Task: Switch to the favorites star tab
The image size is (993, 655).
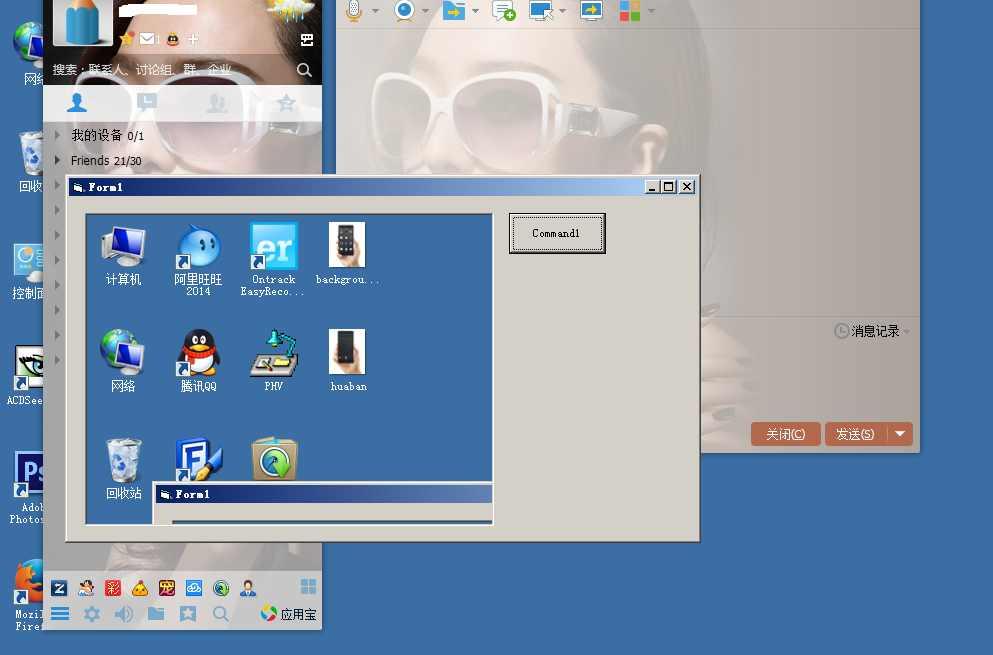Action: 286,102
